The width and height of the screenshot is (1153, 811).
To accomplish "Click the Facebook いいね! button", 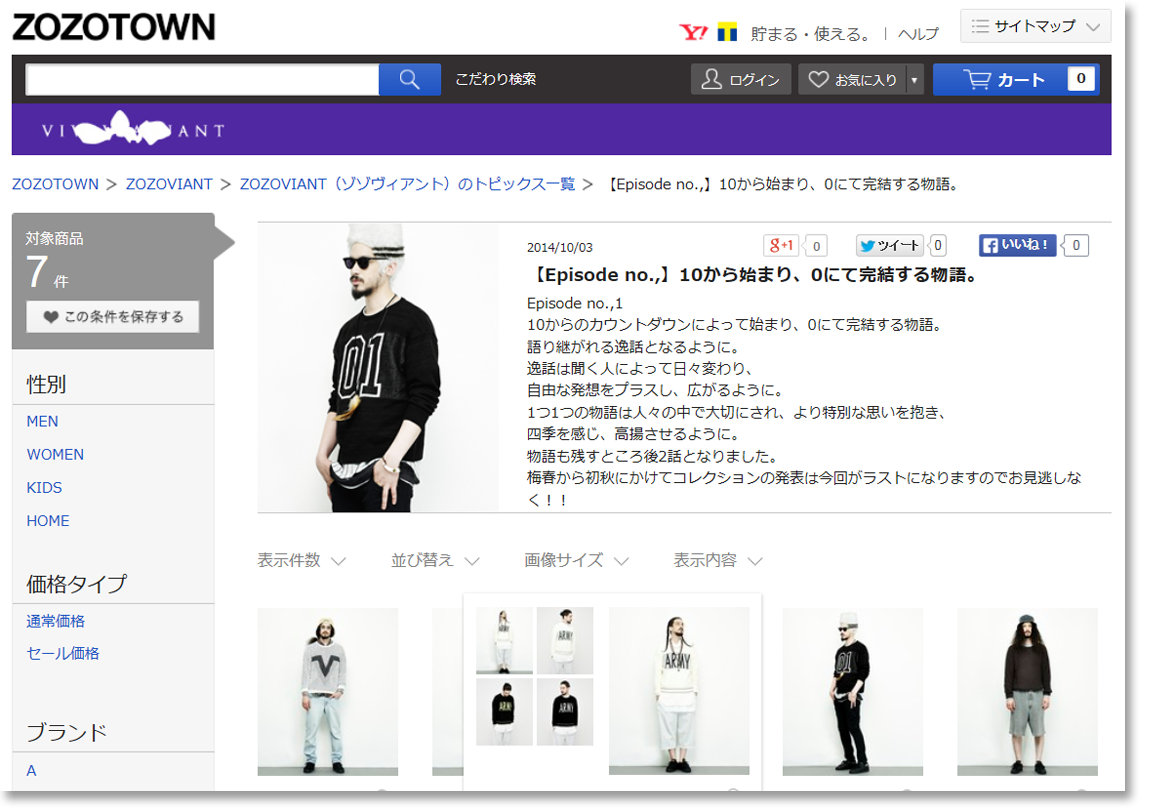I will point(1017,246).
